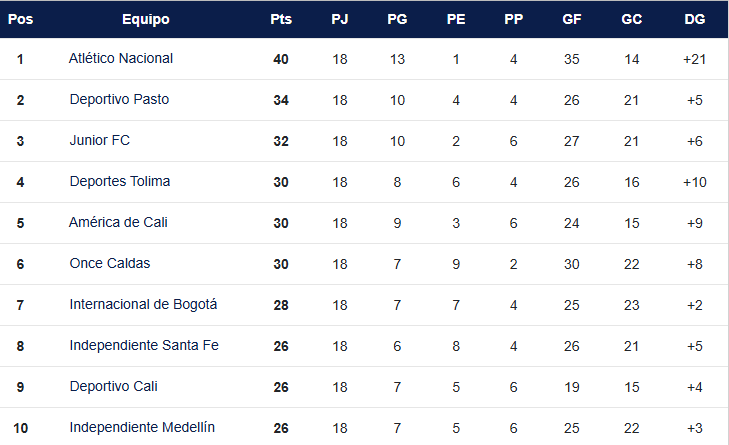729x445 pixels.
Task: Open Independiente Santa Fe entry
Action: click(x=144, y=346)
